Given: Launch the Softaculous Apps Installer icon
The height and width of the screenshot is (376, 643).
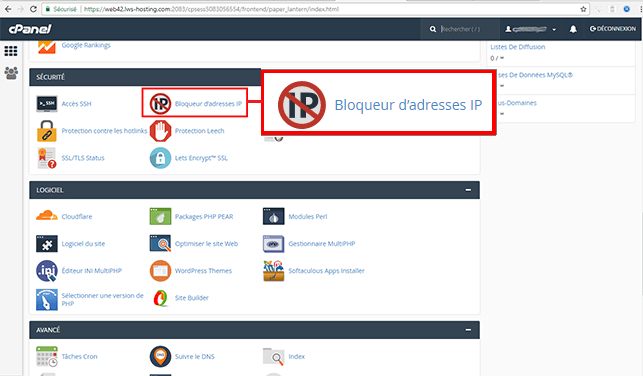Looking at the screenshot, I should pyautogui.click(x=274, y=271).
